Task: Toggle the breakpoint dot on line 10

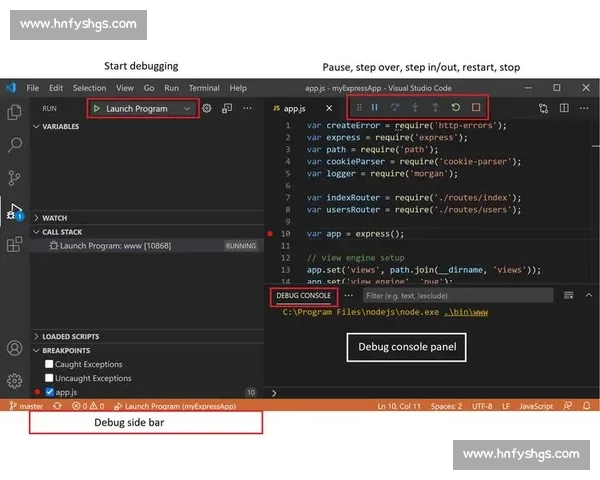Action: tap(270, 233)
